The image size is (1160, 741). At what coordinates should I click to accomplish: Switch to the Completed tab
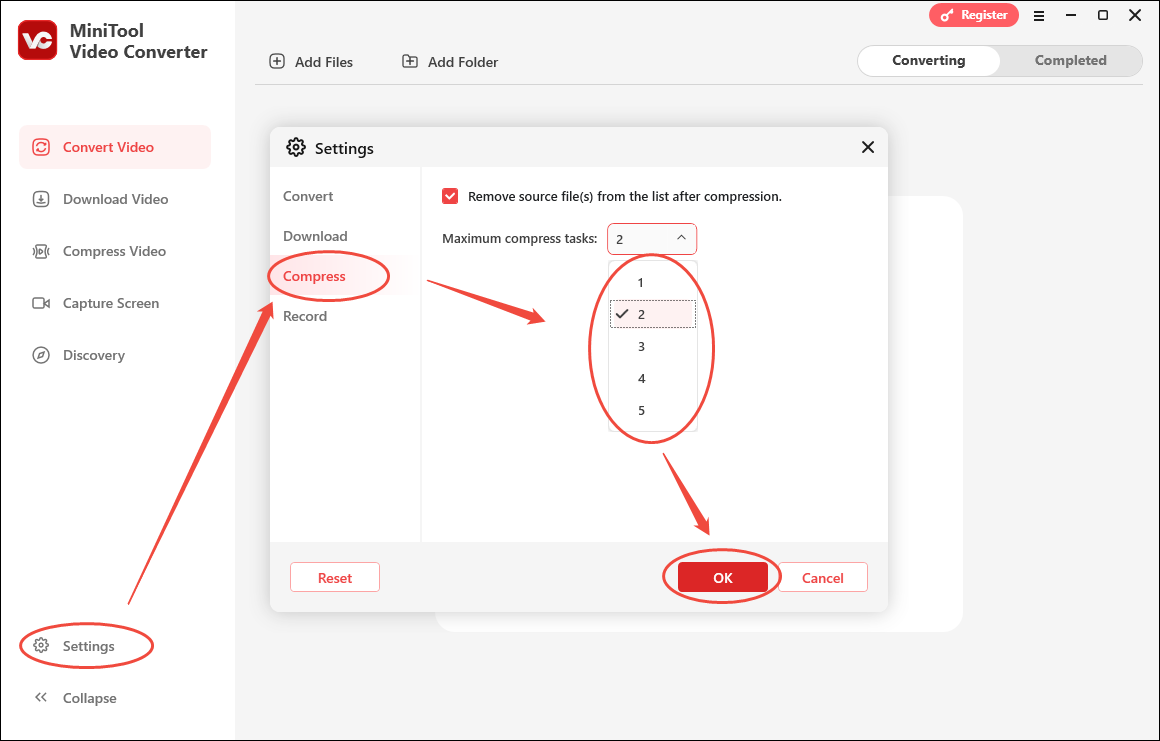[x=1070, y=61]
